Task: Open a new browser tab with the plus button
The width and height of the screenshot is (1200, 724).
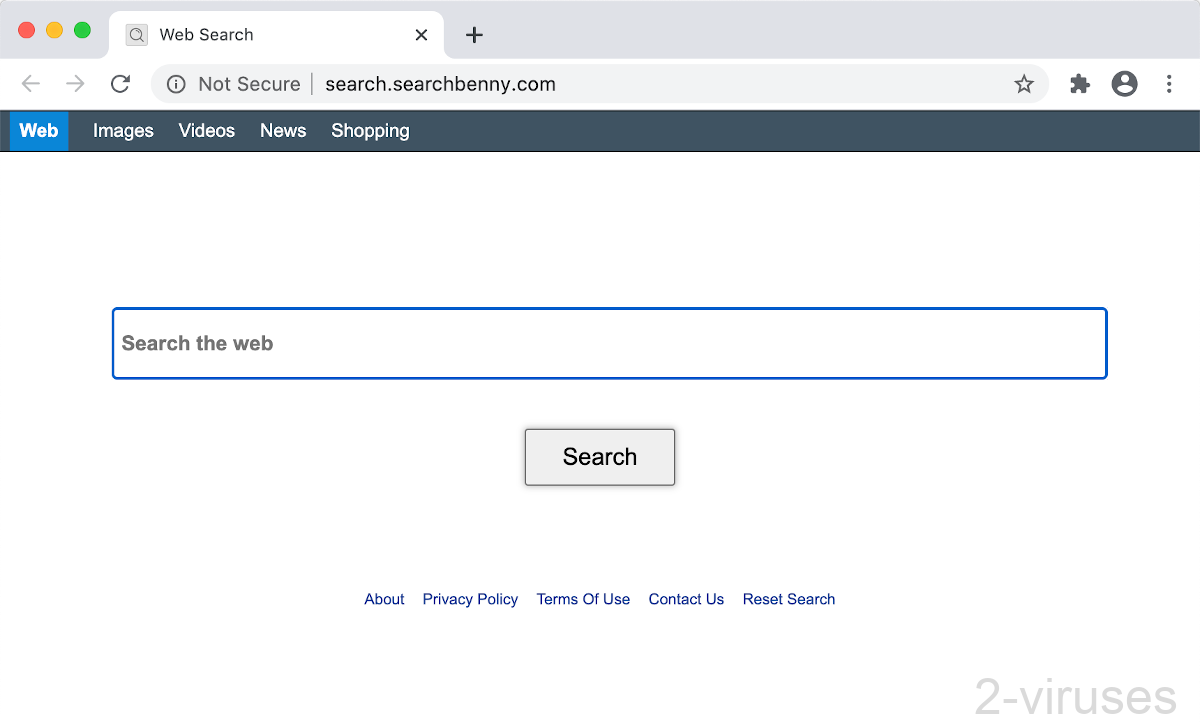Action: pyautogui.click(x=473, y=34)
